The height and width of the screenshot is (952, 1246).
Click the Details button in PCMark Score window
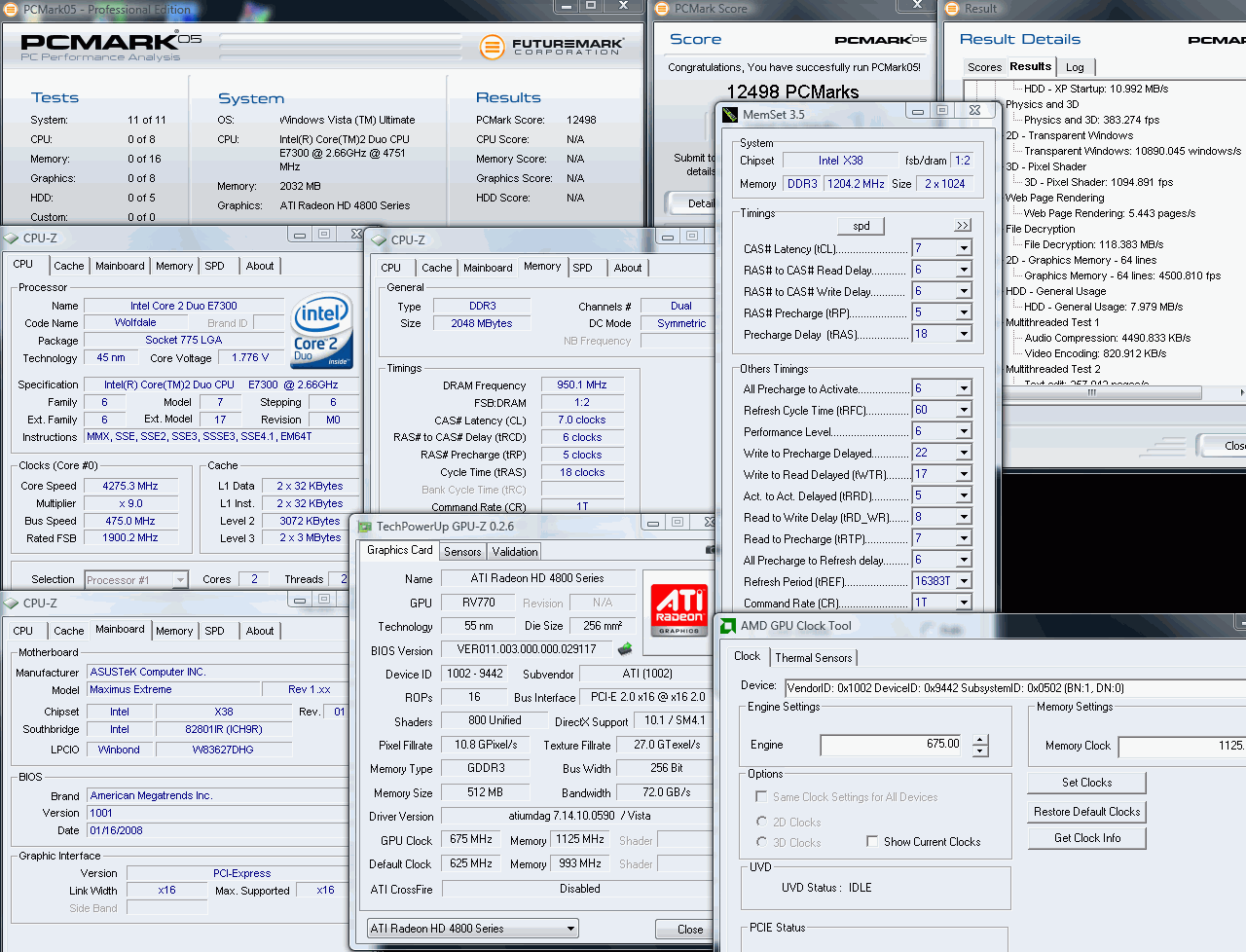[690, 203]
